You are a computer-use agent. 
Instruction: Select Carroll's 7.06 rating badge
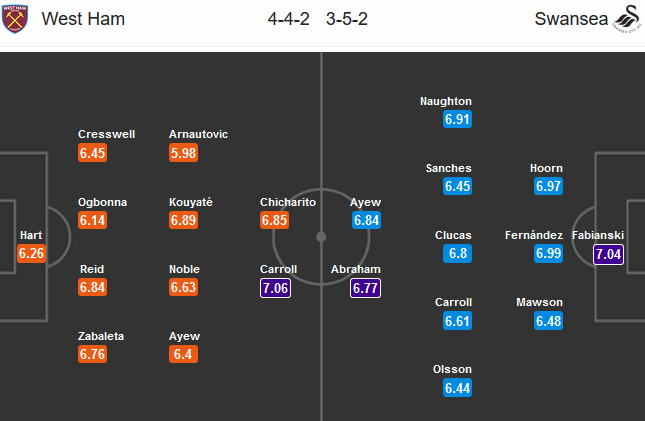[275, 288]
